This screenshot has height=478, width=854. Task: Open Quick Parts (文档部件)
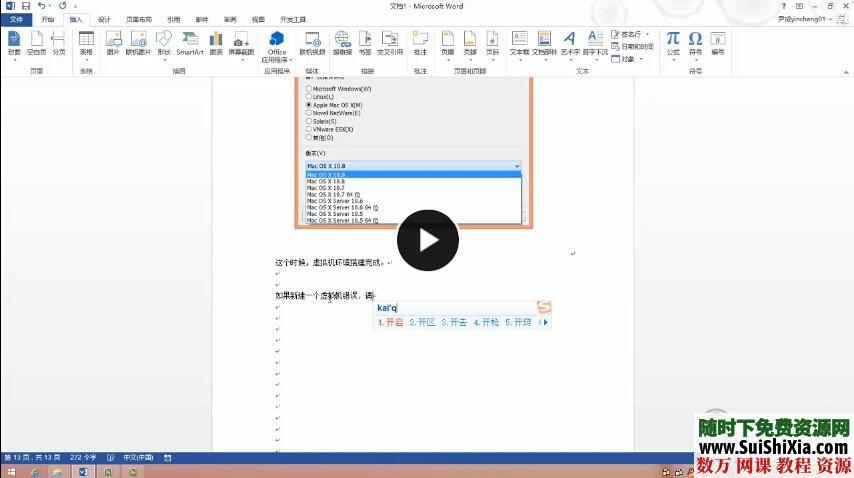[544, 44]
